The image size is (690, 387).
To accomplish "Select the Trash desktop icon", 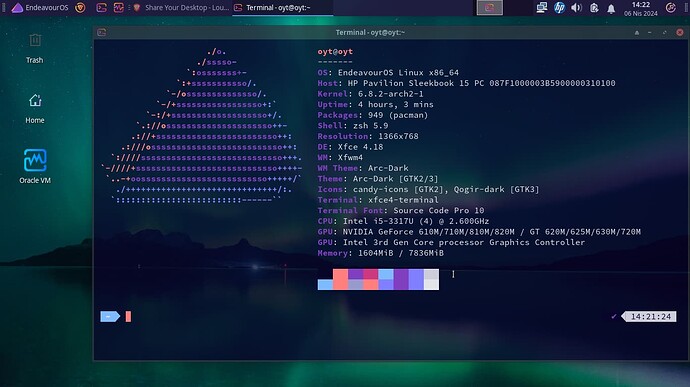I will coord(35,48).
